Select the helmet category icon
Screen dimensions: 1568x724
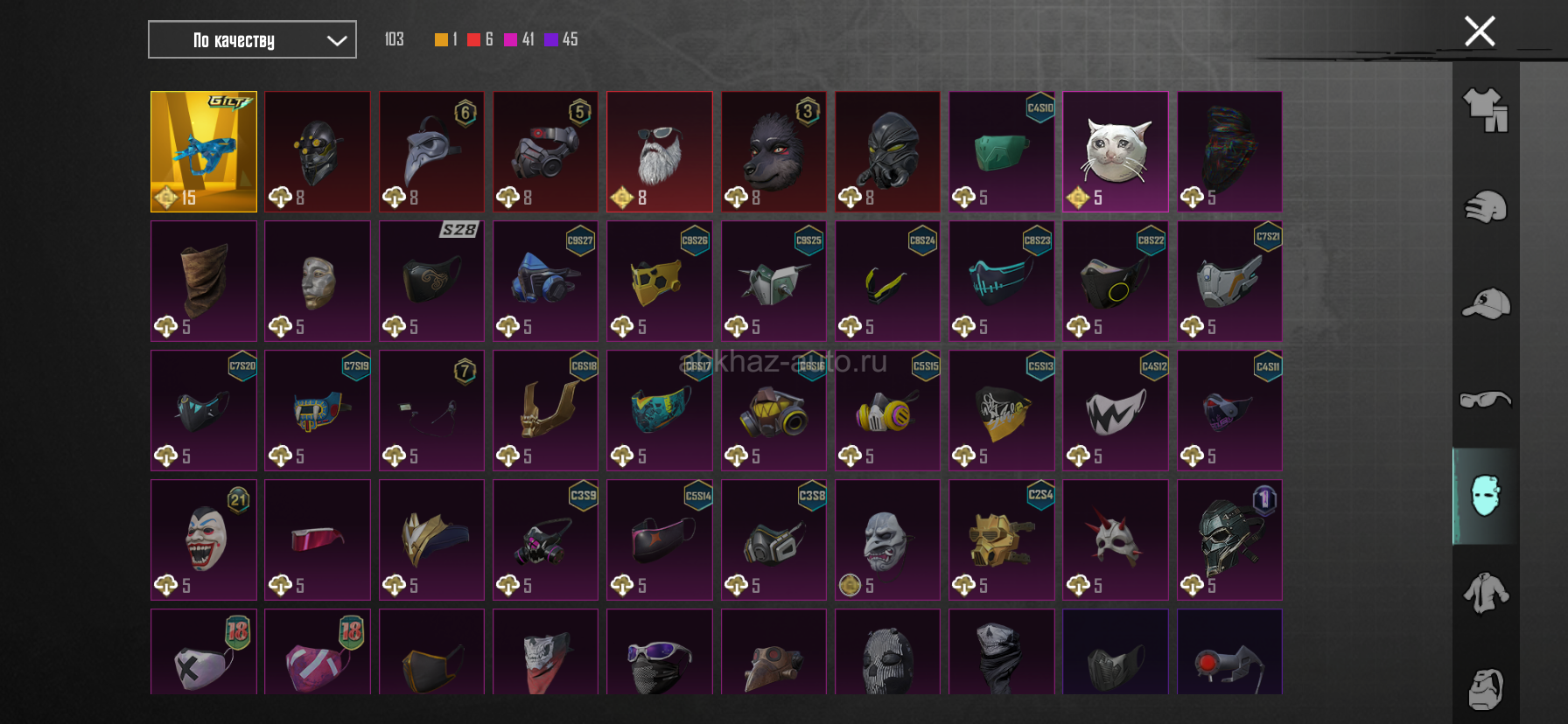pos(1486,207)
